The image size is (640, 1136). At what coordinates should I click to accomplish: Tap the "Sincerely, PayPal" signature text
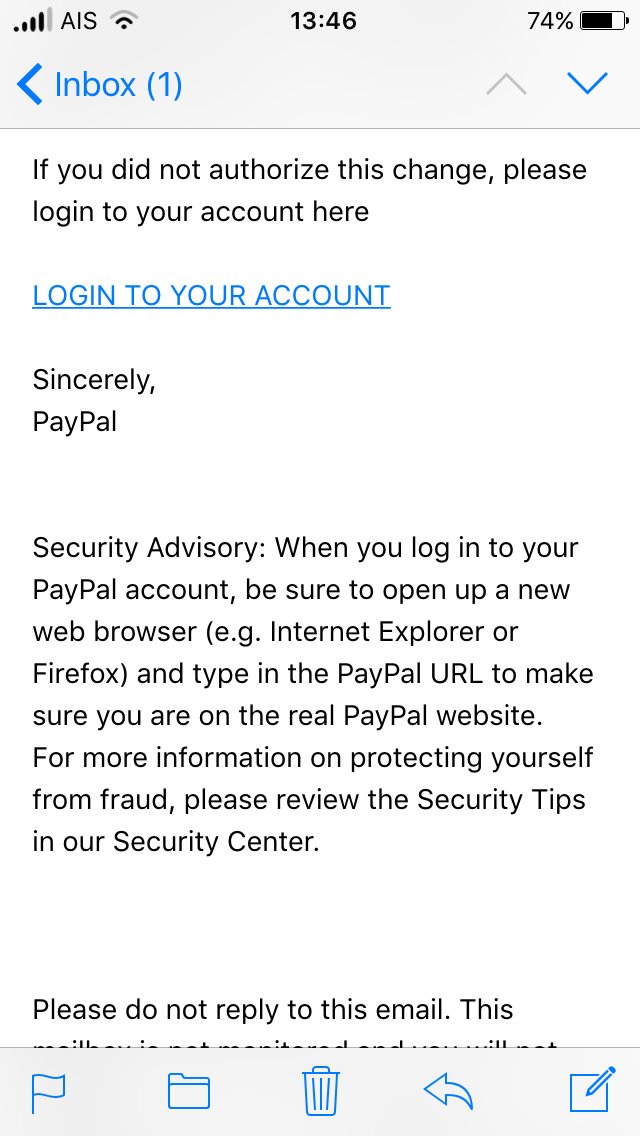[x=95, y=401]
